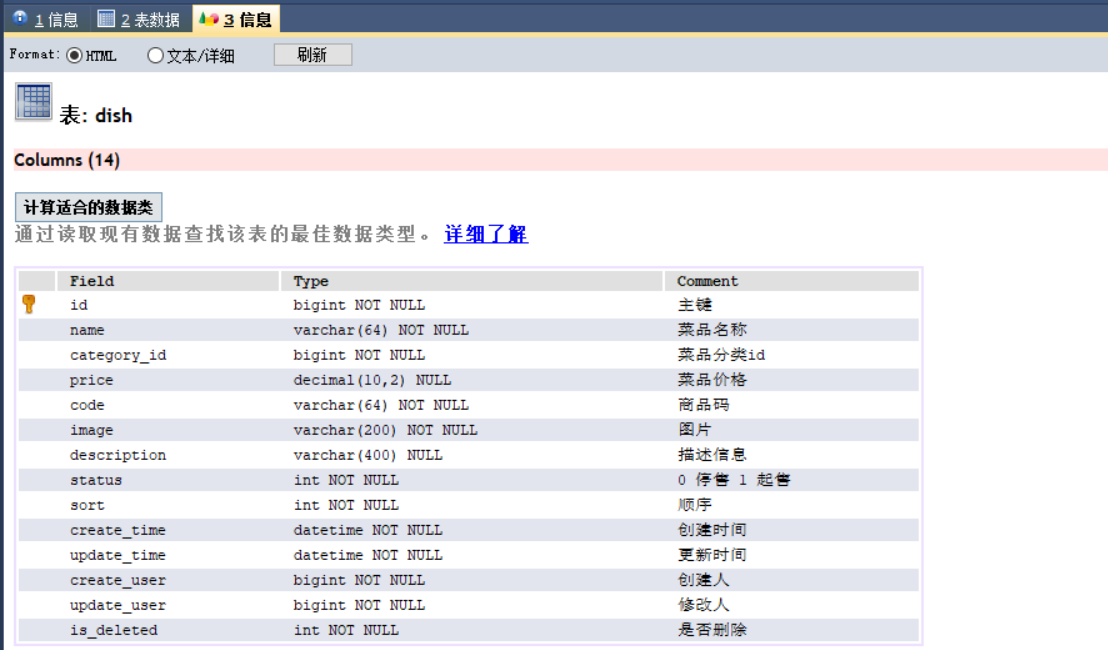
Task: Choose the 文本/详细 format option
Action: pos(155,55)
